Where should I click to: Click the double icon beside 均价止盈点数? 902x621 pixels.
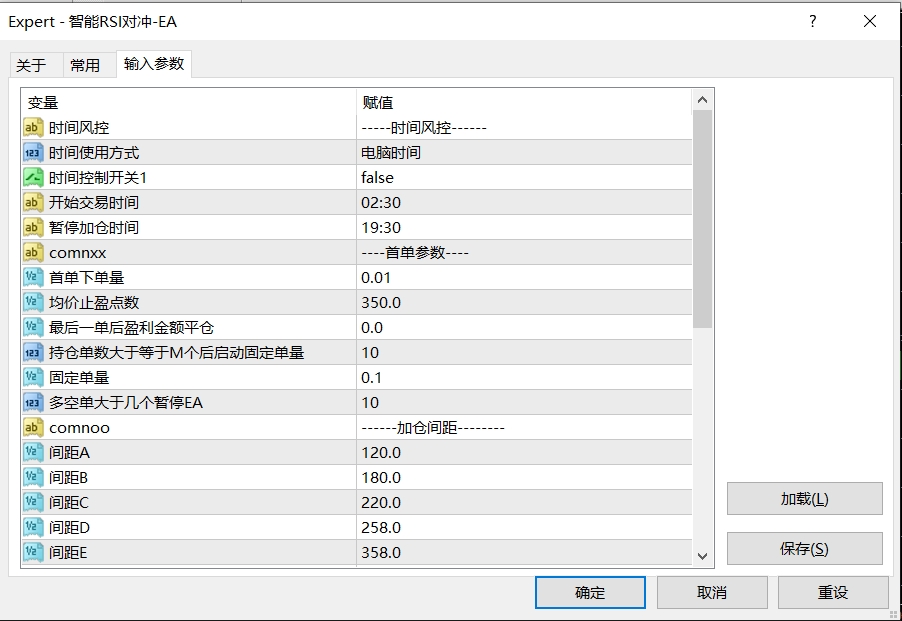pos(33,302)
